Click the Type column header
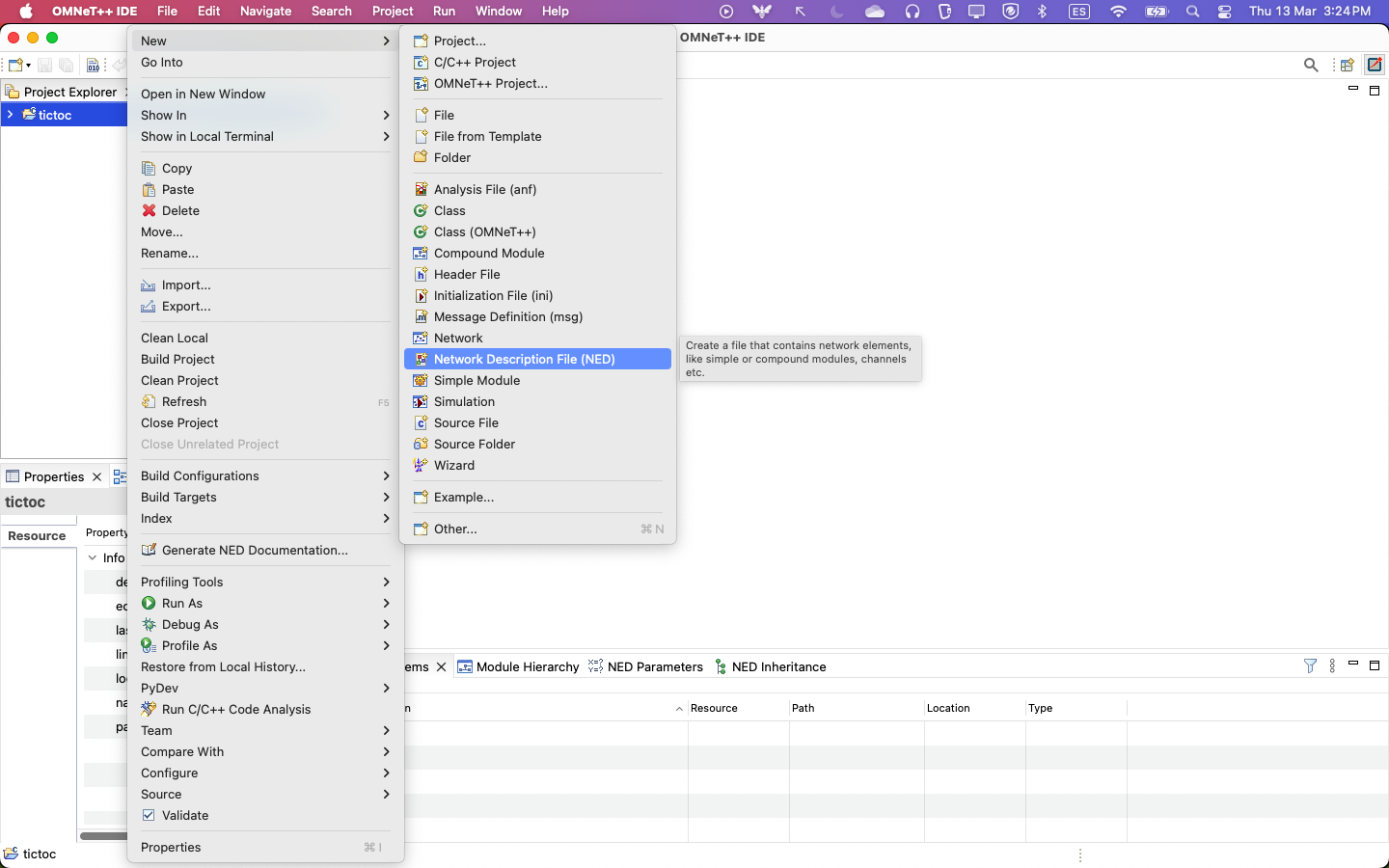 [1076, 708]
